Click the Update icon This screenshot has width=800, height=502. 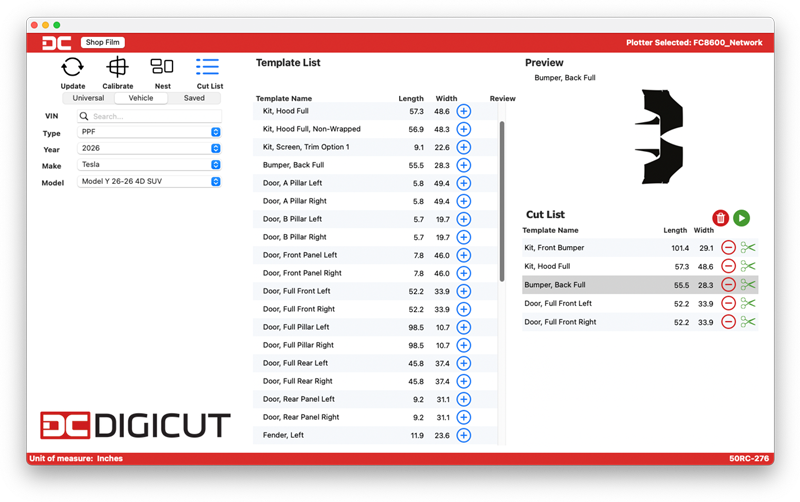tap(72, 67)
